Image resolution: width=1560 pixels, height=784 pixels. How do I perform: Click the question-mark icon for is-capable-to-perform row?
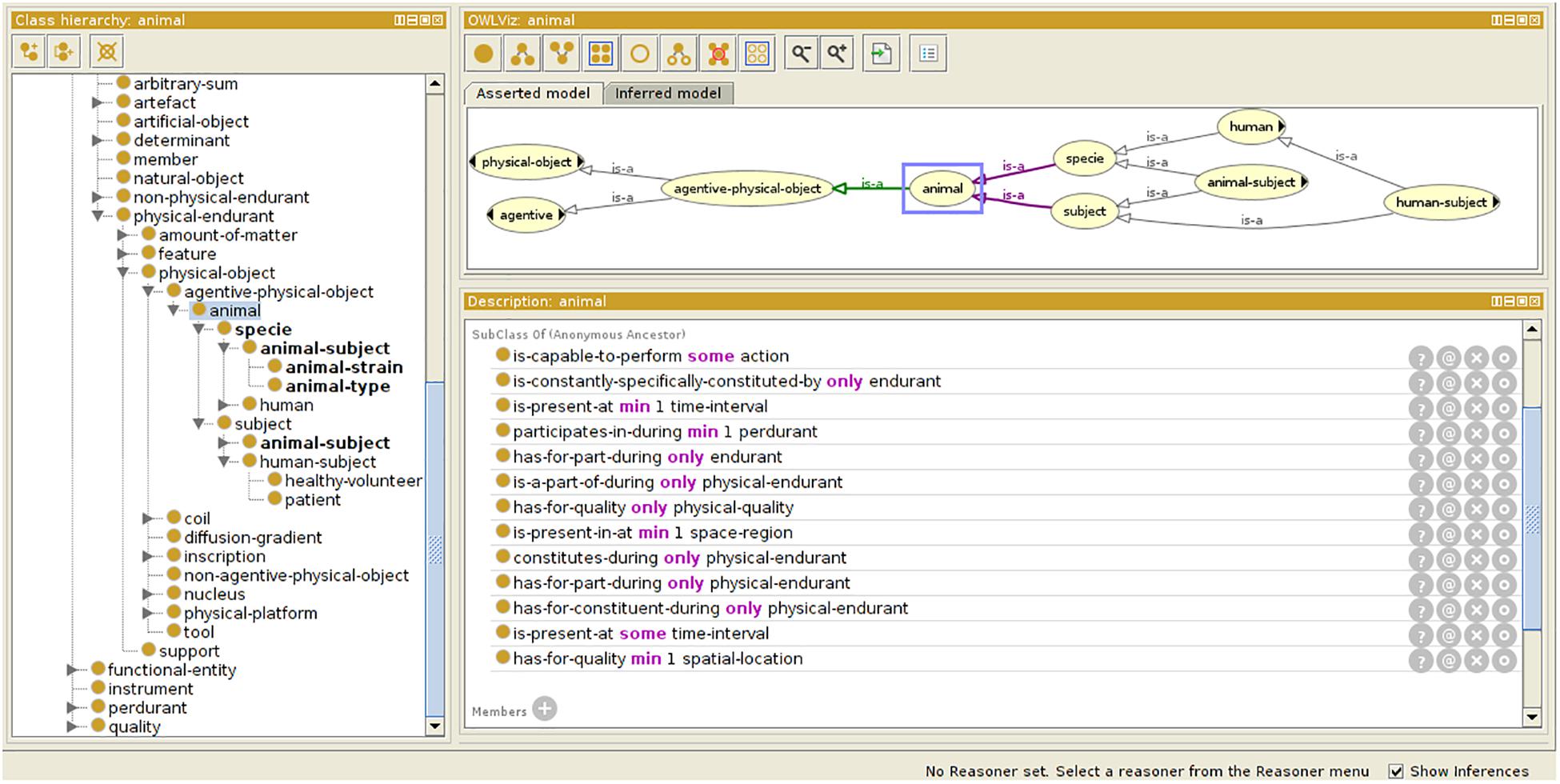click(1421, 358)
